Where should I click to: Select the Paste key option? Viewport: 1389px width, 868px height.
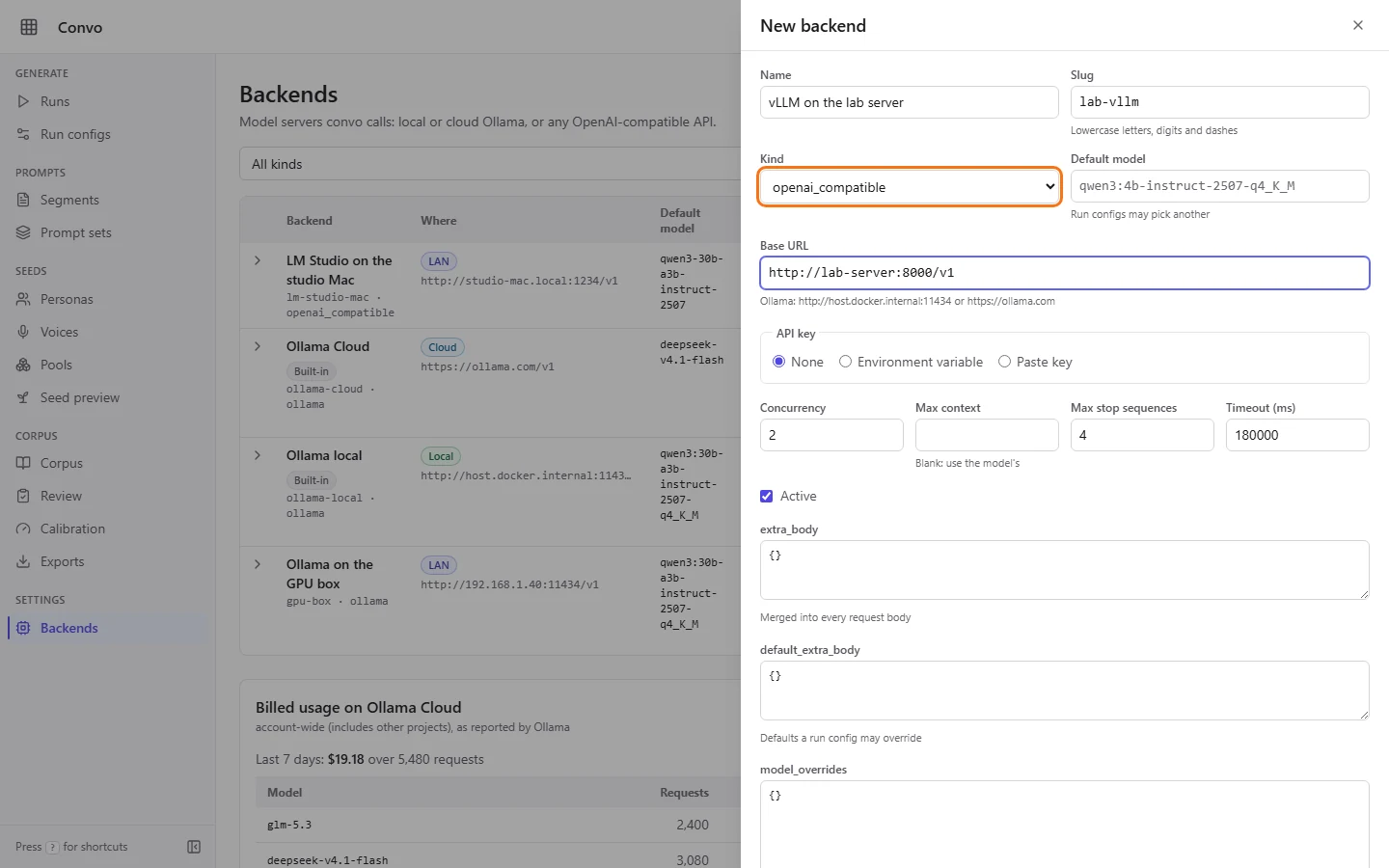pos(1004,362)
